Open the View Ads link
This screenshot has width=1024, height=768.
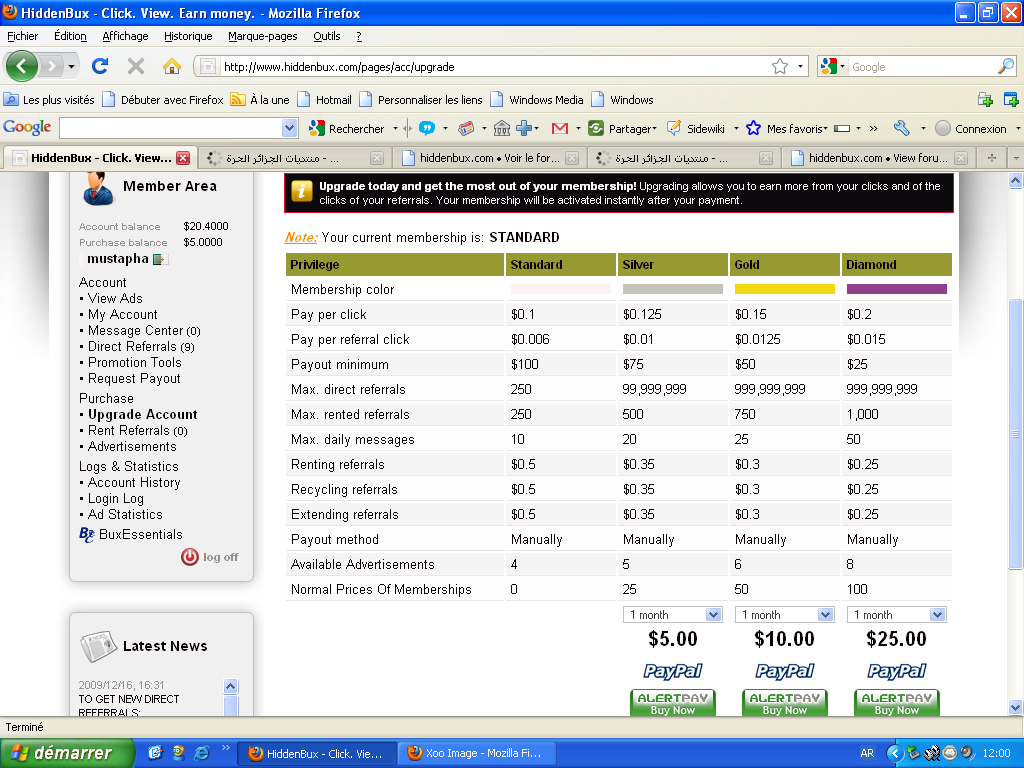click(115, 298)
